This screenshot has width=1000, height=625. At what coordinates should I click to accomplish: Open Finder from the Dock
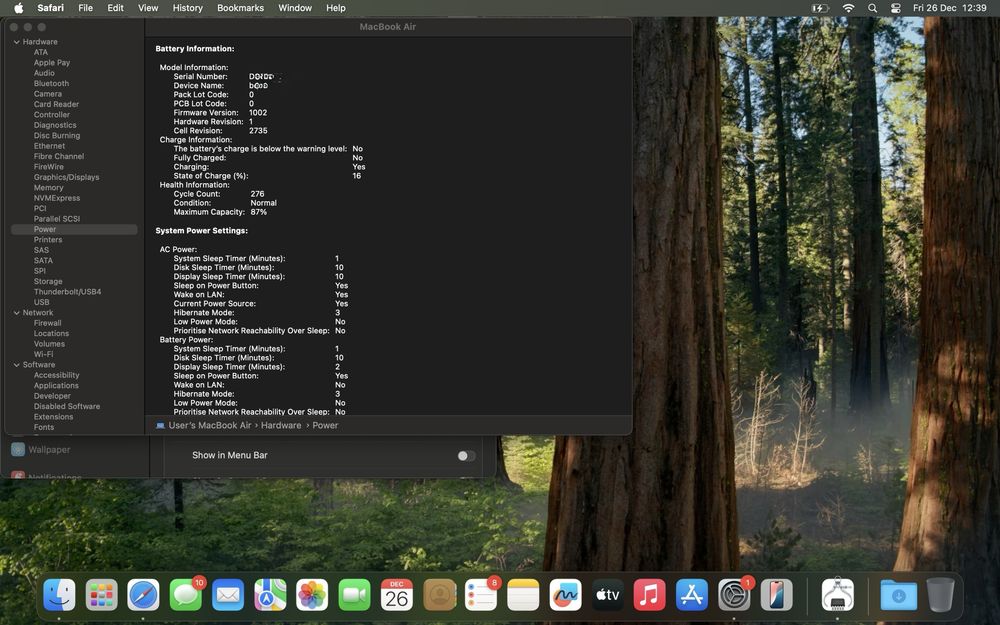click(x=59, y=595)
